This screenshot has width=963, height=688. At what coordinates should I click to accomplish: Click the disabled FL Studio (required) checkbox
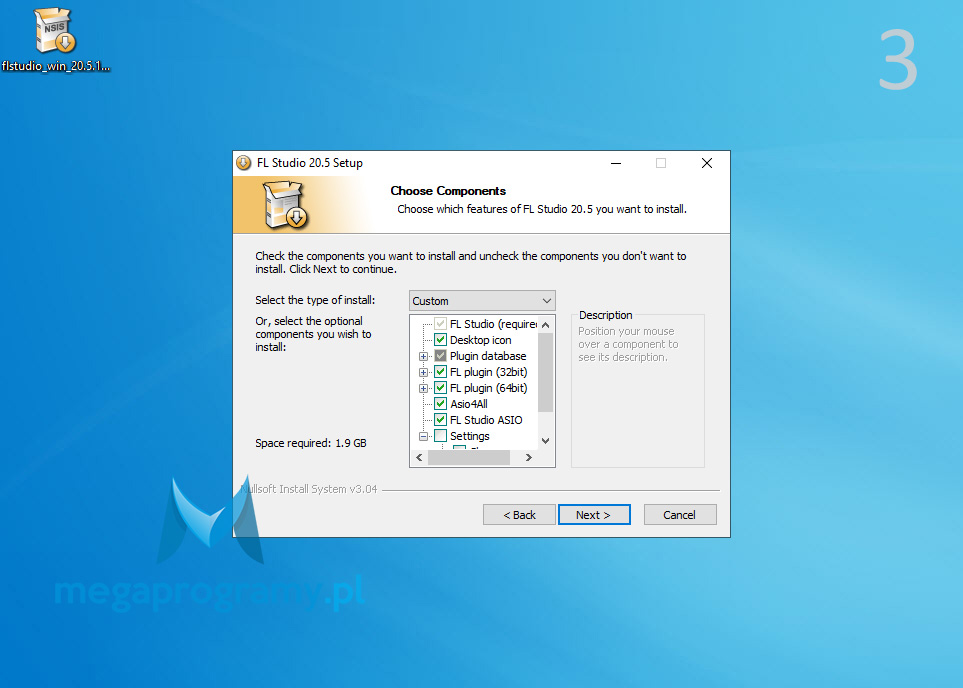(x=440, y=324)
